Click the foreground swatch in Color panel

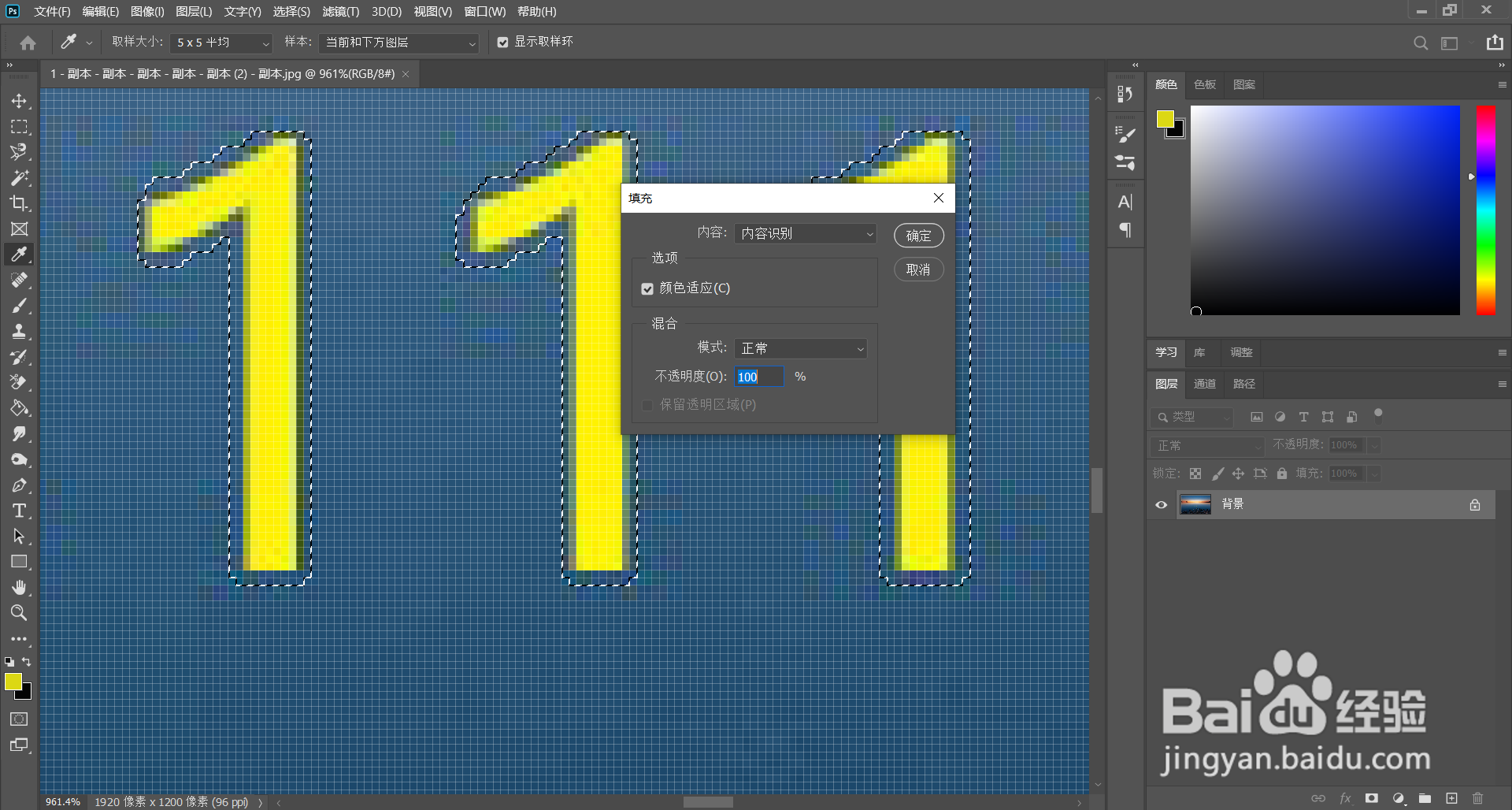[1165, 119]
